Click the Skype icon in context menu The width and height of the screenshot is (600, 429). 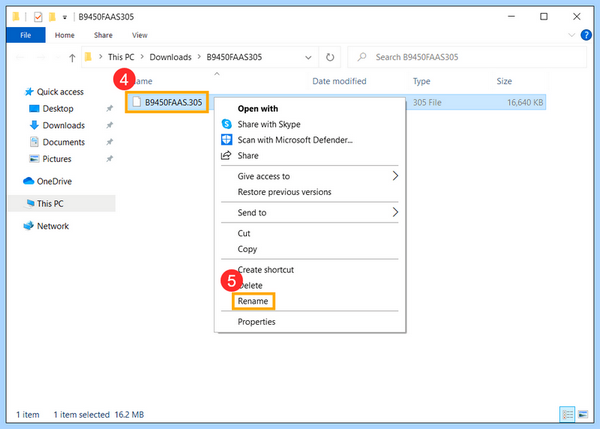pyautogui.click(x=227, y=124)
